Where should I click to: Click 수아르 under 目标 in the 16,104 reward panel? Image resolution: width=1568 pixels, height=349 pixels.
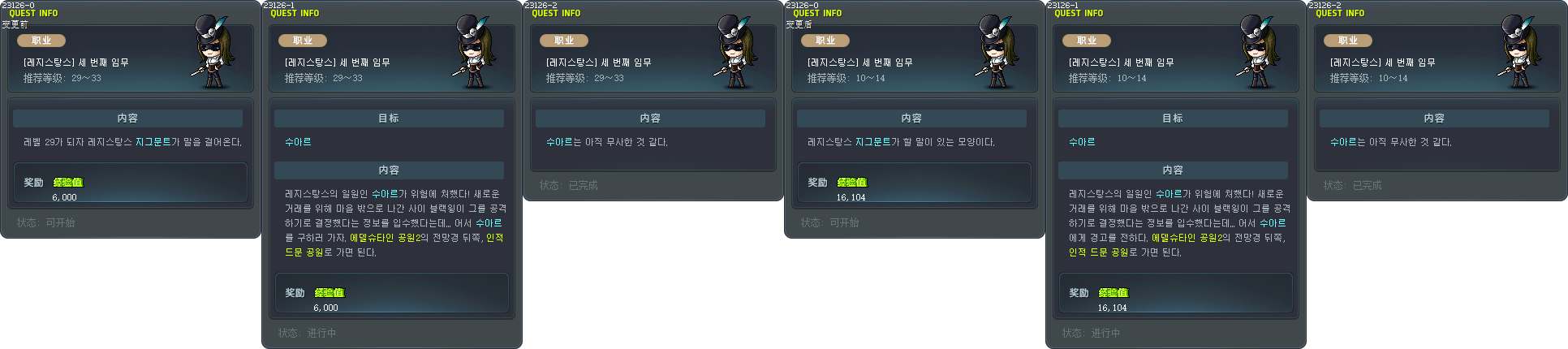click(1082, 142)
